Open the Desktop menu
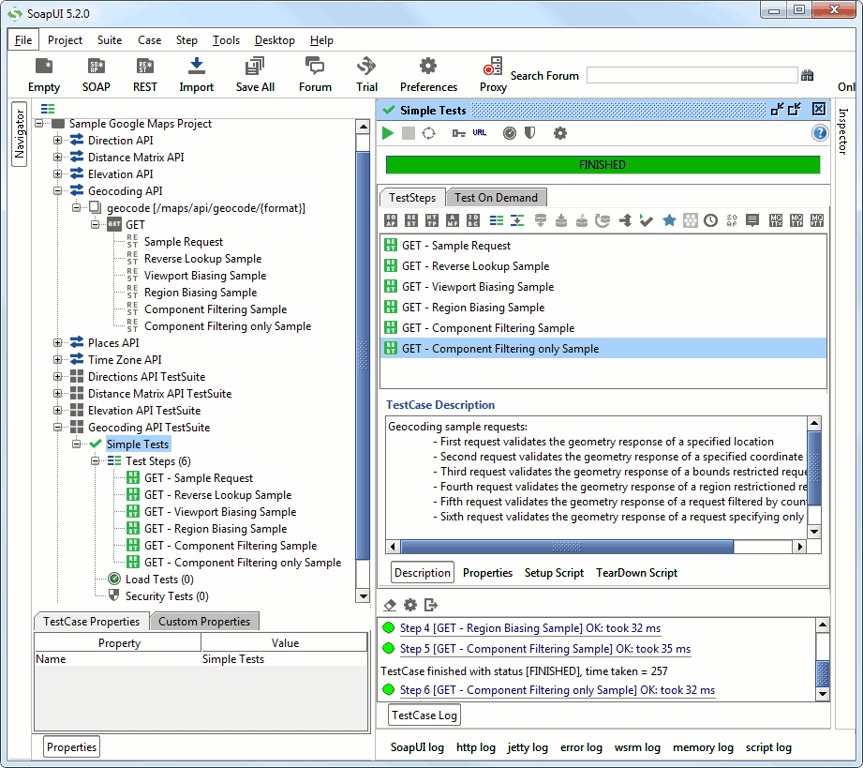This screenshot has width=863, height=768. (275, 40)
